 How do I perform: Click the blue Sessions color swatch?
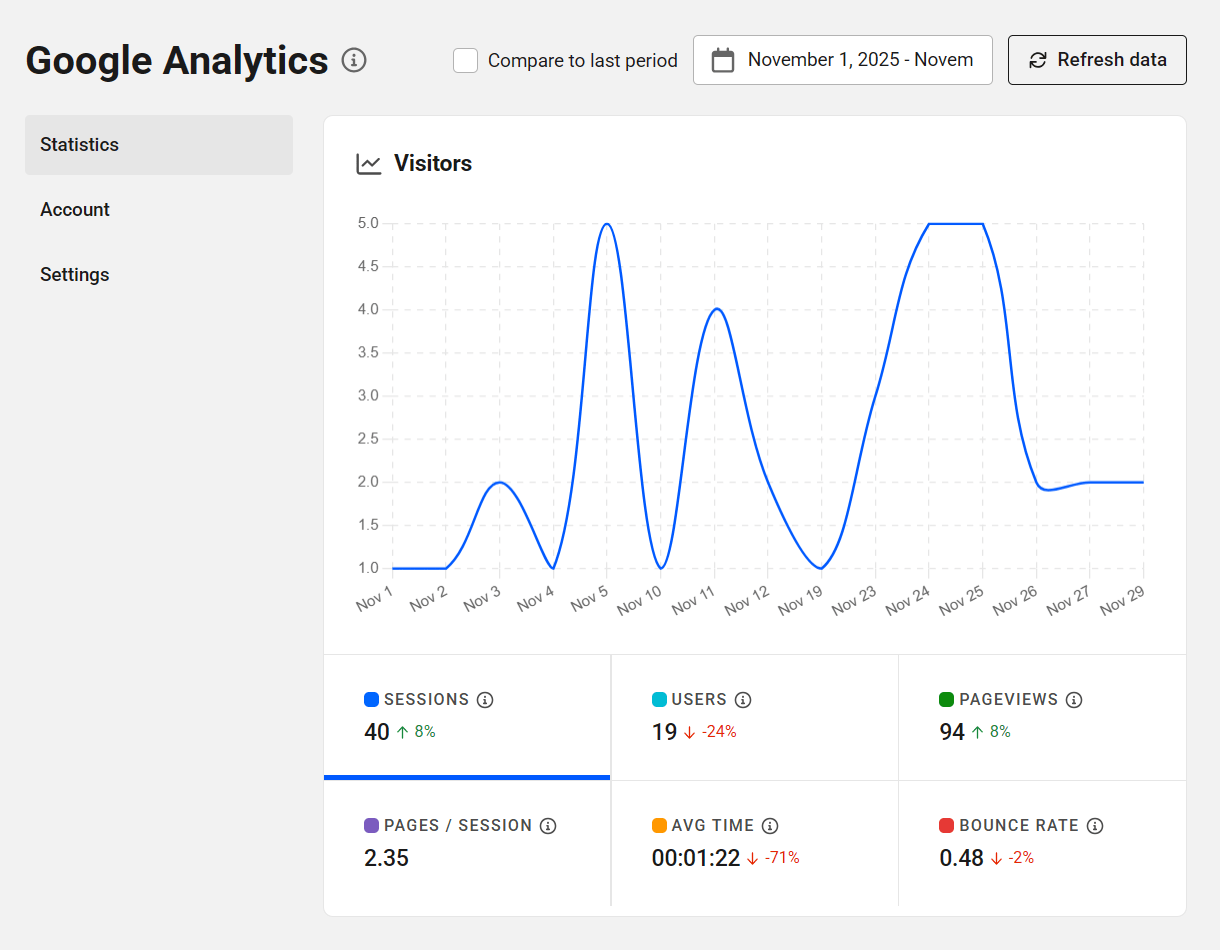(x=372, y=700)
